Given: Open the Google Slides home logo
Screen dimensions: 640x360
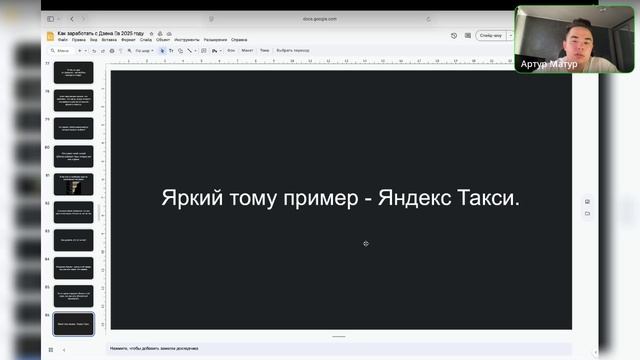Looking at the screenshot, I should (50, 36).
